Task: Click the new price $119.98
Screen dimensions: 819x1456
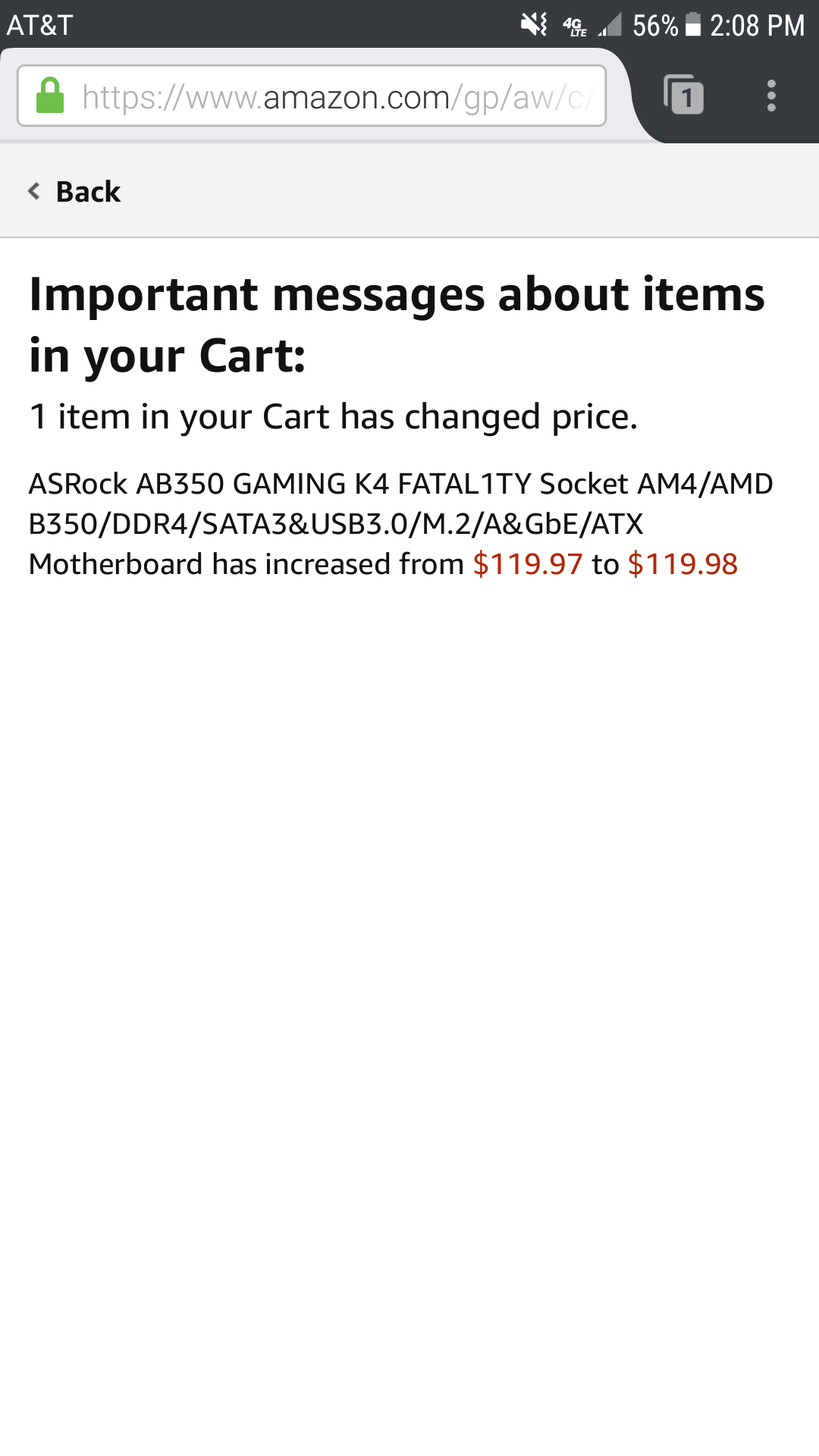Action: point(682,564)
